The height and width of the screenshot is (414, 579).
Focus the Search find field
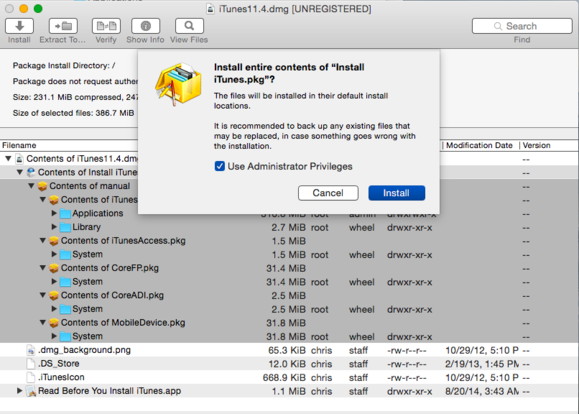coord(522,26)
